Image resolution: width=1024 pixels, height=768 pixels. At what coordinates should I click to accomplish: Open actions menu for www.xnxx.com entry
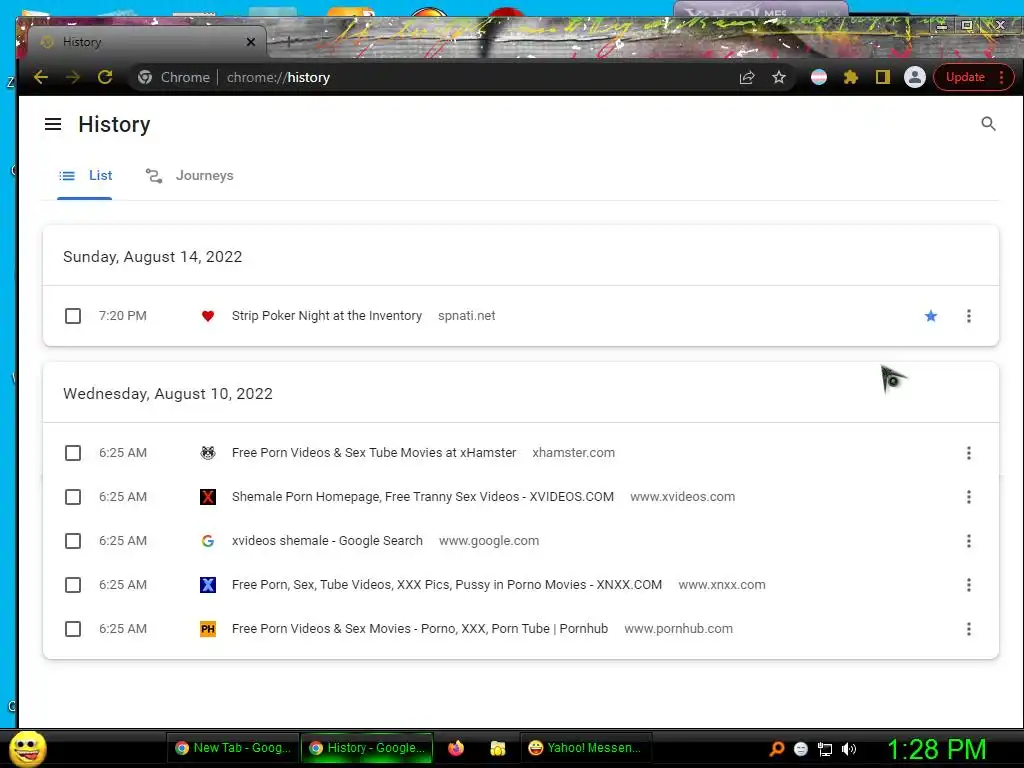click(968, 585)
